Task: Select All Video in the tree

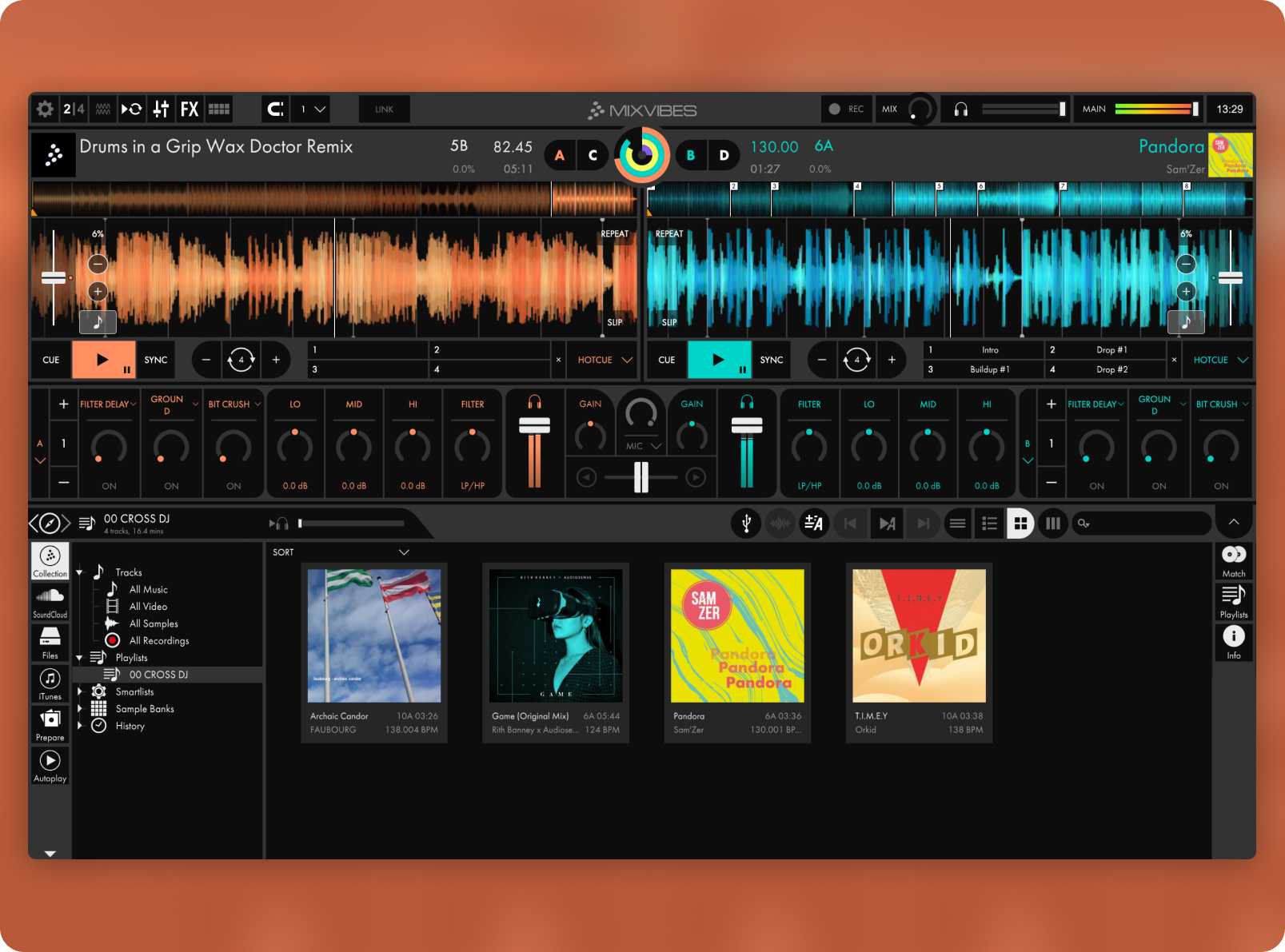Action: [149, 607]
